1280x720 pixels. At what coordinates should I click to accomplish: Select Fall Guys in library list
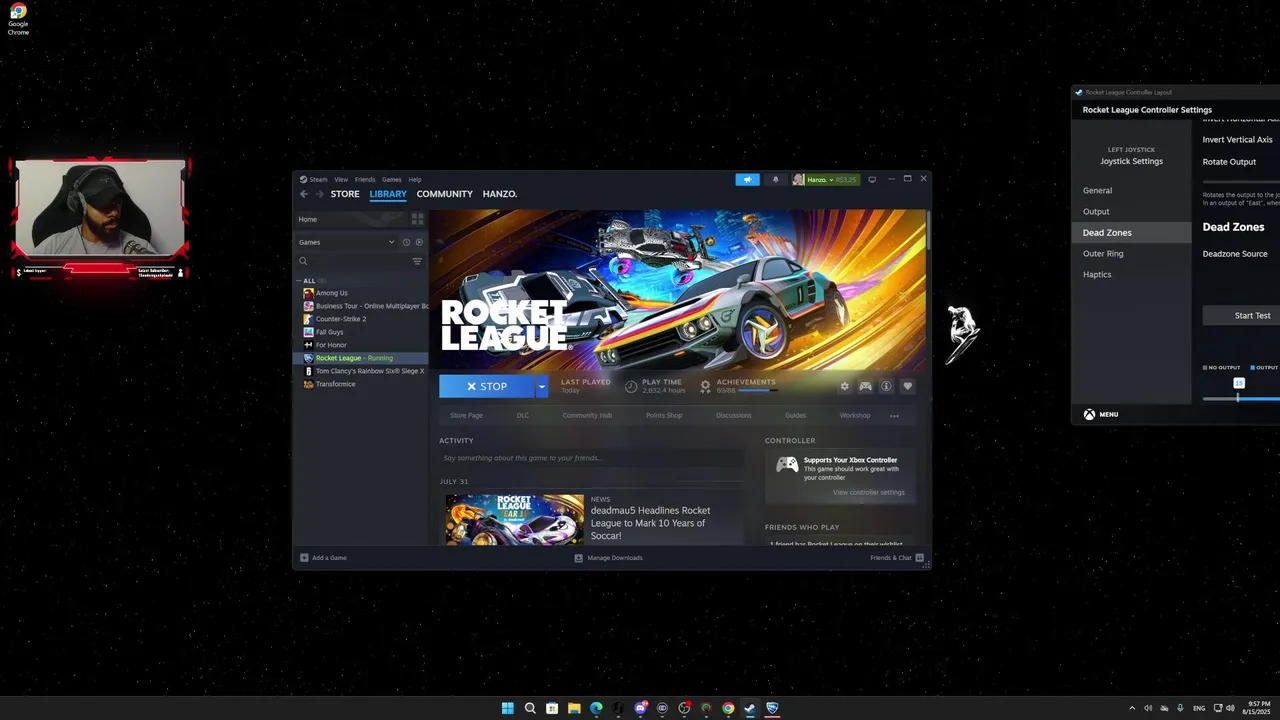click(329, 332)
